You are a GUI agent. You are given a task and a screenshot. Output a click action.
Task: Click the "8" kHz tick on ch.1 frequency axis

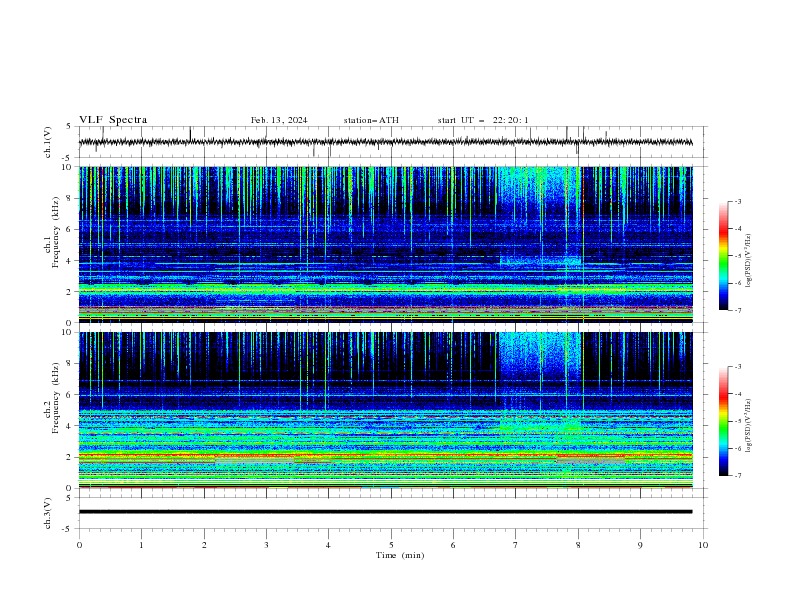tap(69, 198)
